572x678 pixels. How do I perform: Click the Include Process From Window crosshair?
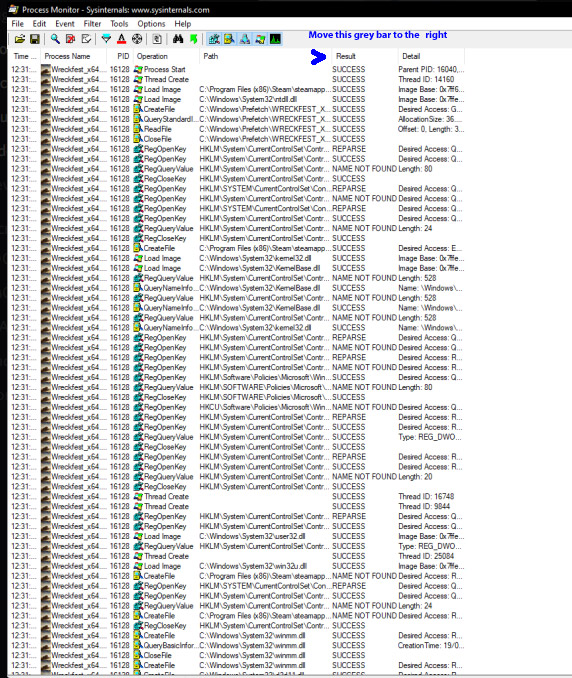[137, 39]
